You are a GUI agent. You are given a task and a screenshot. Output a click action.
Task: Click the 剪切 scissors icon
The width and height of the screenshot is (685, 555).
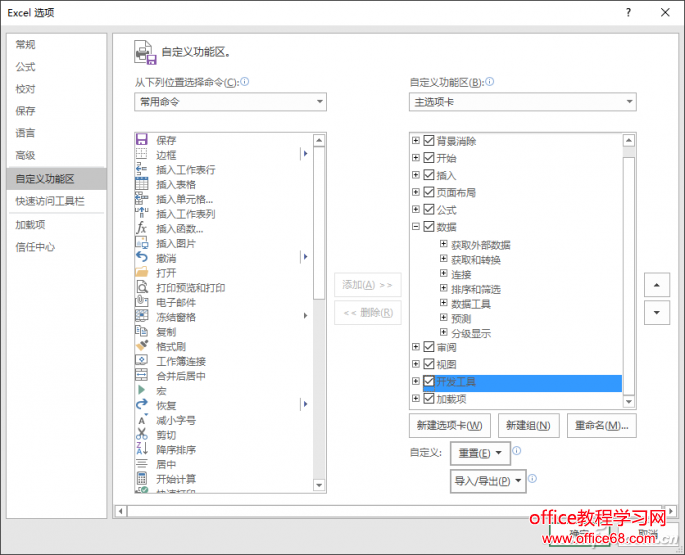coord(142,434)
